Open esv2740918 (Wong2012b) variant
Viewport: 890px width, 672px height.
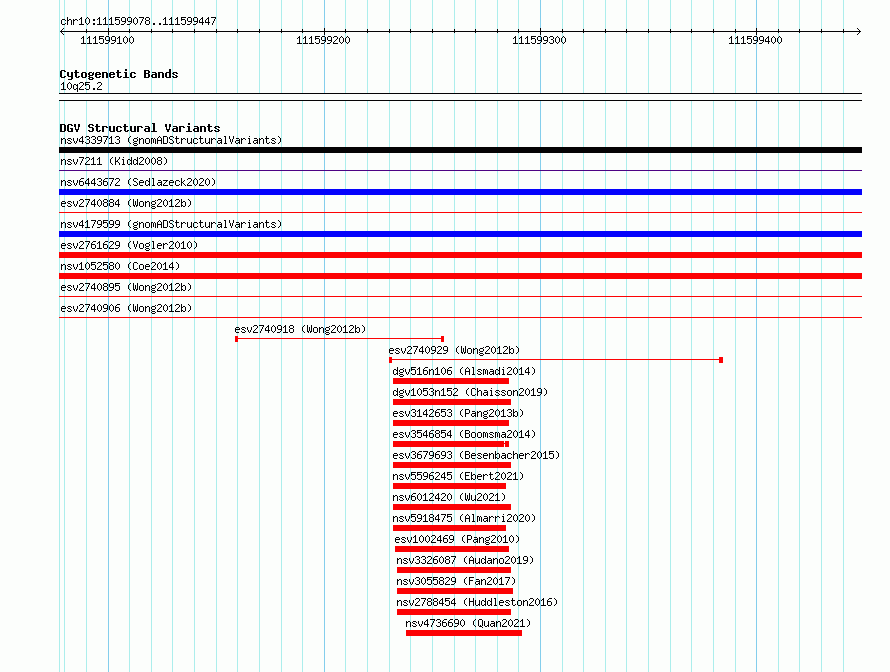[300, 329]
